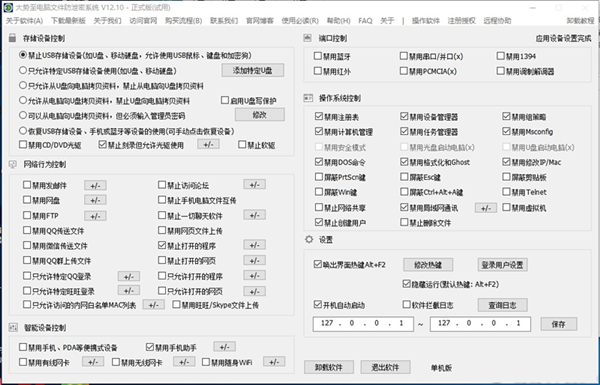Screen dimensions: 600x385
Task: Check the 禁止软驱 checkbox
Action: point(242,145)
